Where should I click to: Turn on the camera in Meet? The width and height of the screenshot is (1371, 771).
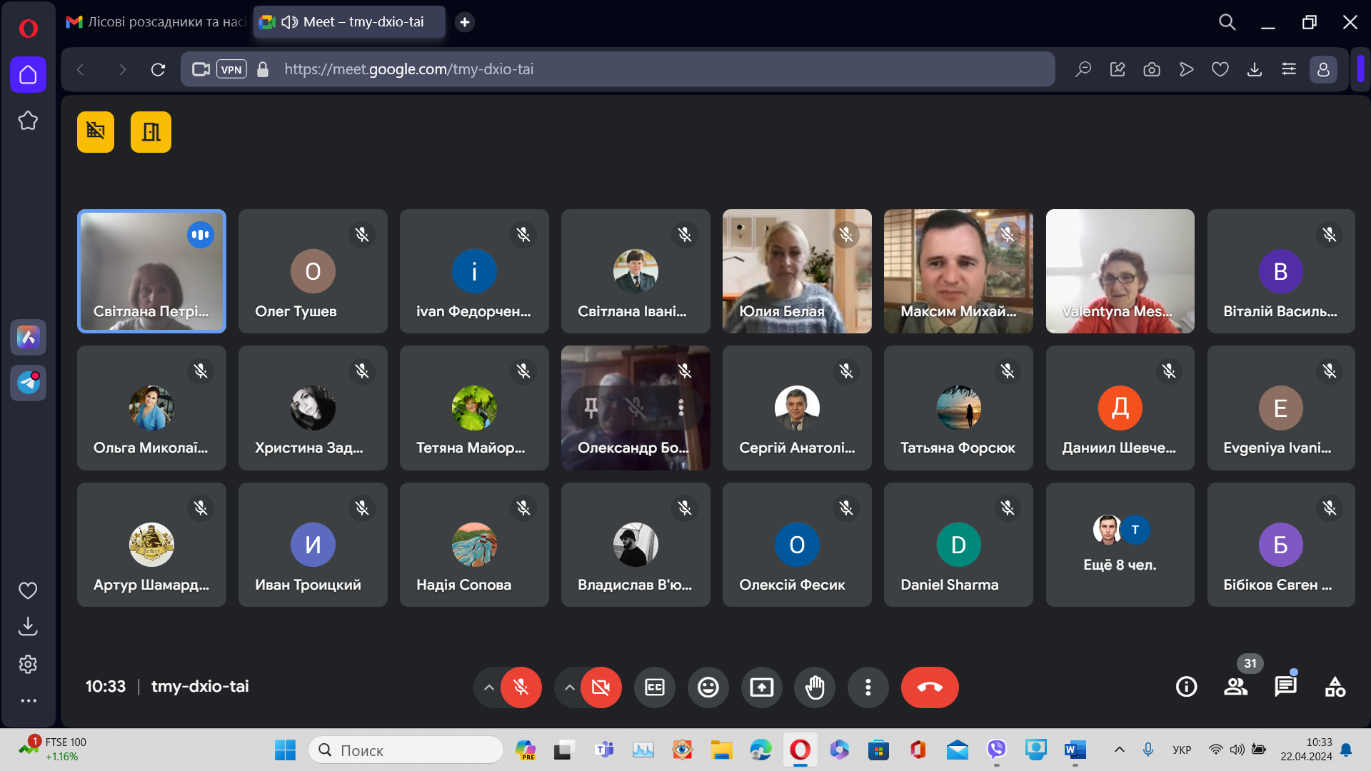(x=601, y=687)
